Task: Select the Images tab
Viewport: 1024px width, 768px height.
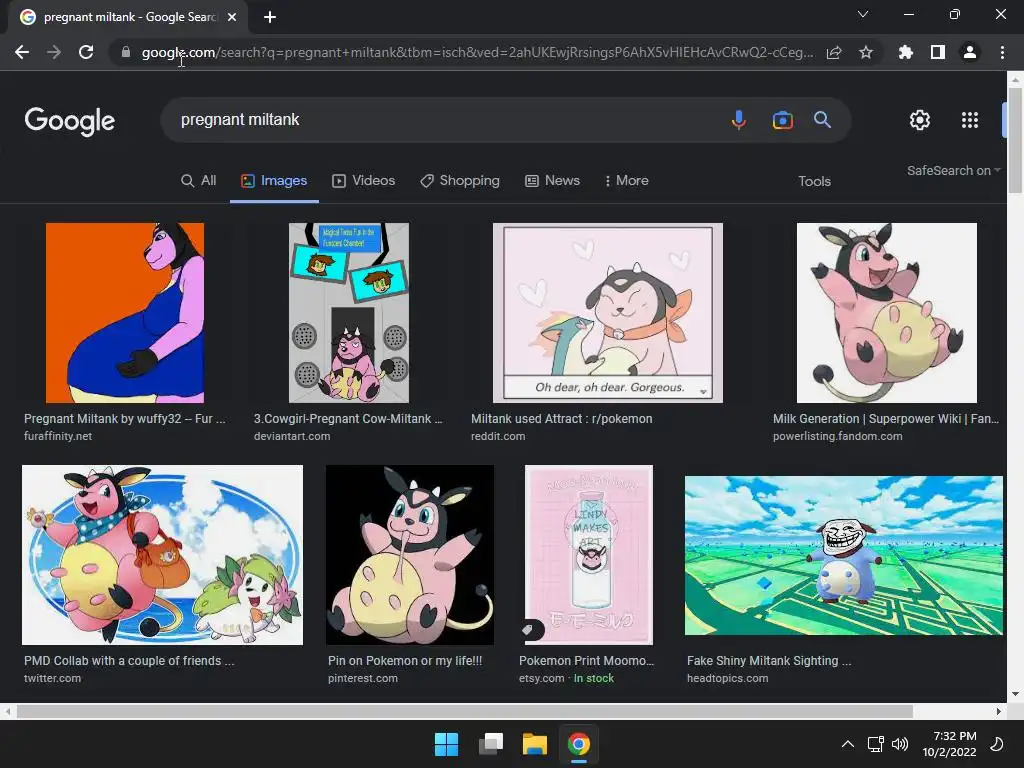Action: pyautogui.click(x=274, y=181)
